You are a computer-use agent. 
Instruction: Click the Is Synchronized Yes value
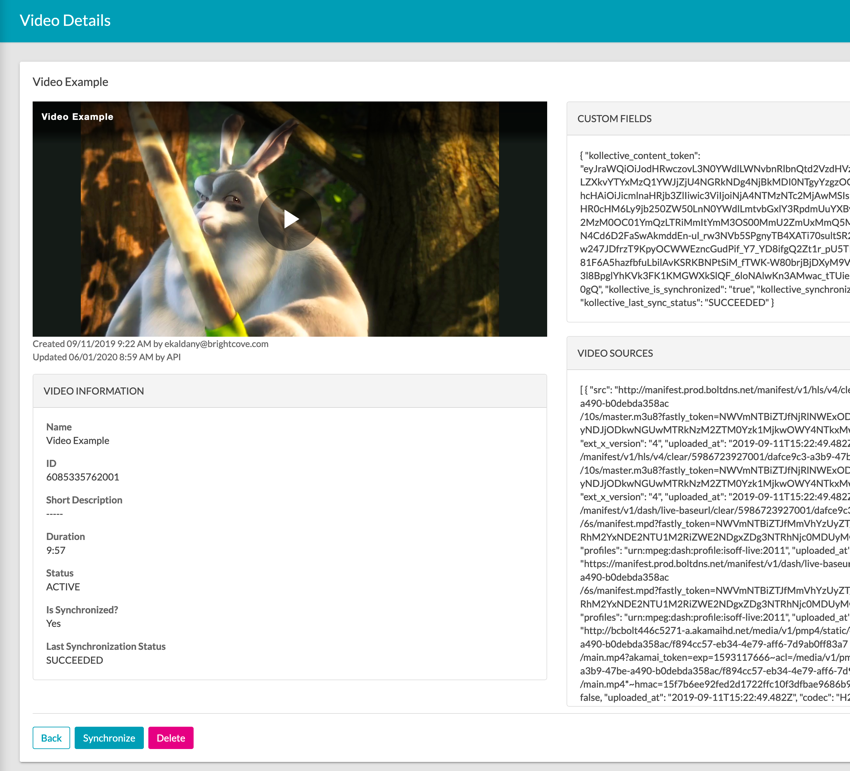(x=54, y=623)
